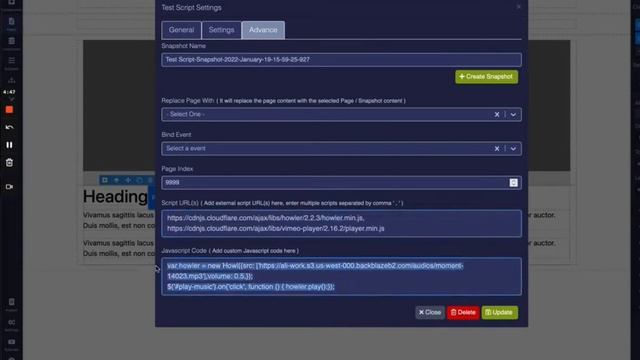Select the Advance tab
Viewport: 640px width, 360px height.
(263, 30)
